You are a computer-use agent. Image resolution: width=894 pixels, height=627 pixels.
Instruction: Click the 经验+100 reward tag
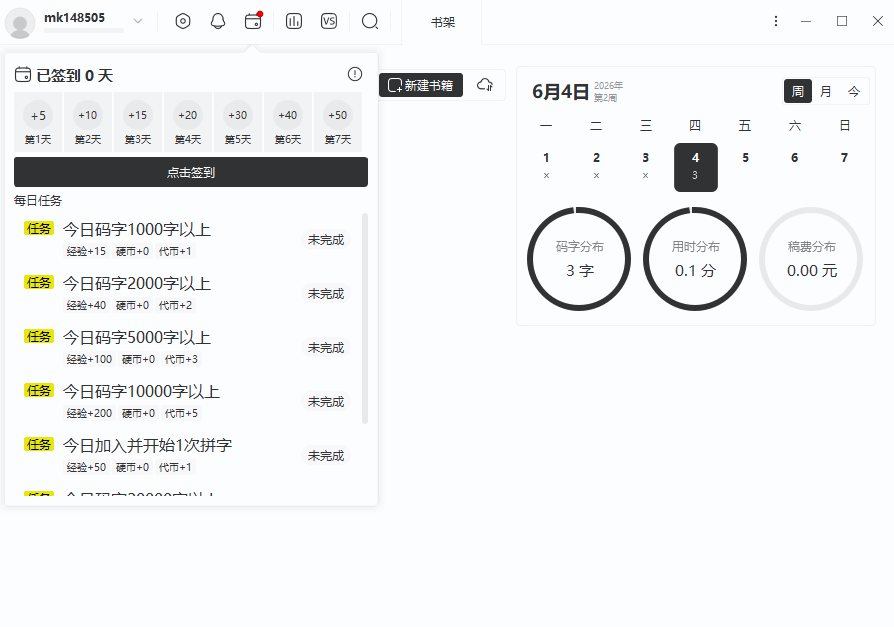[89, 359]
